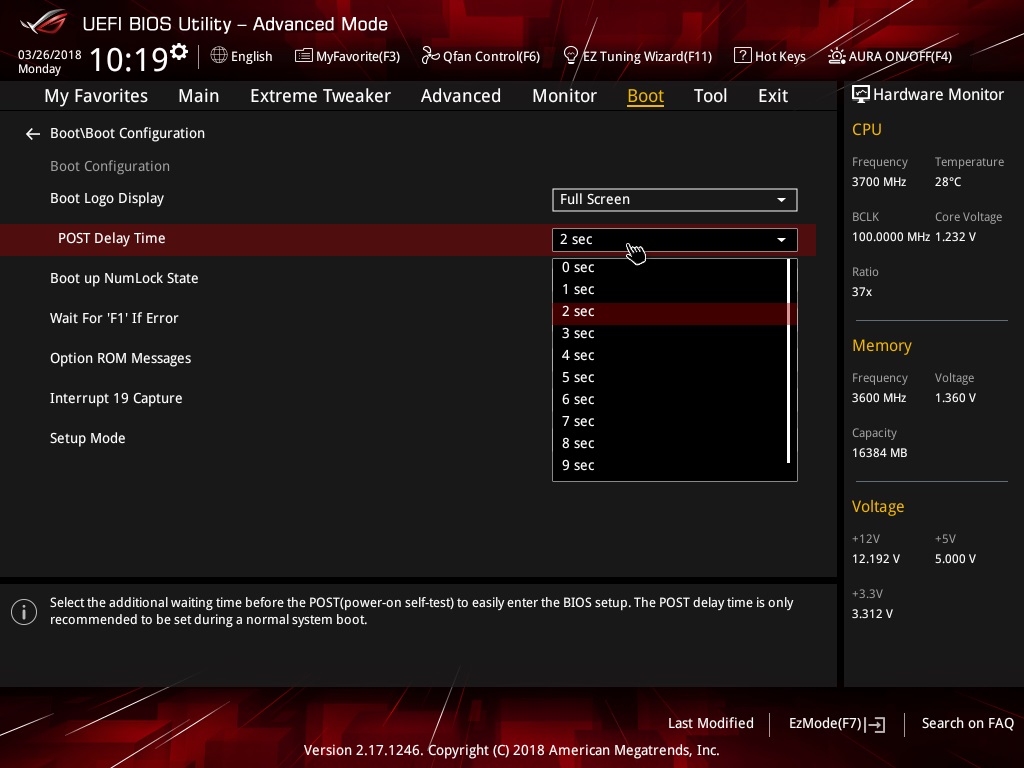
Task: Choose 9 sec in delay list
Action: pos(671,466)
